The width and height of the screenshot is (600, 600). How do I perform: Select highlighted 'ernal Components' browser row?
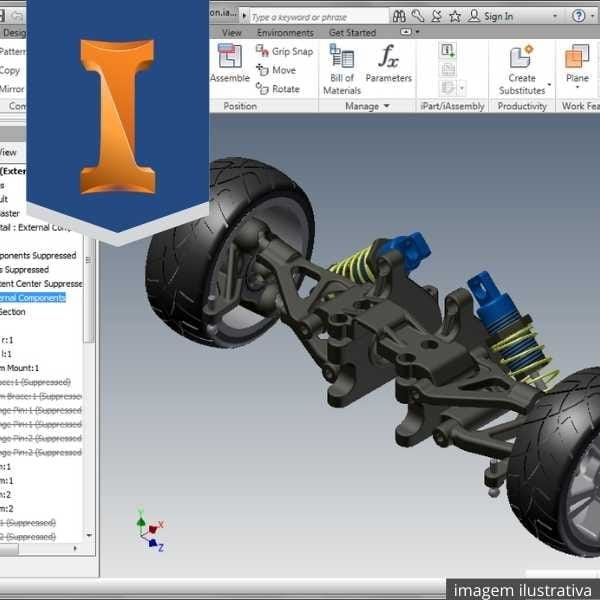[33, 298]
